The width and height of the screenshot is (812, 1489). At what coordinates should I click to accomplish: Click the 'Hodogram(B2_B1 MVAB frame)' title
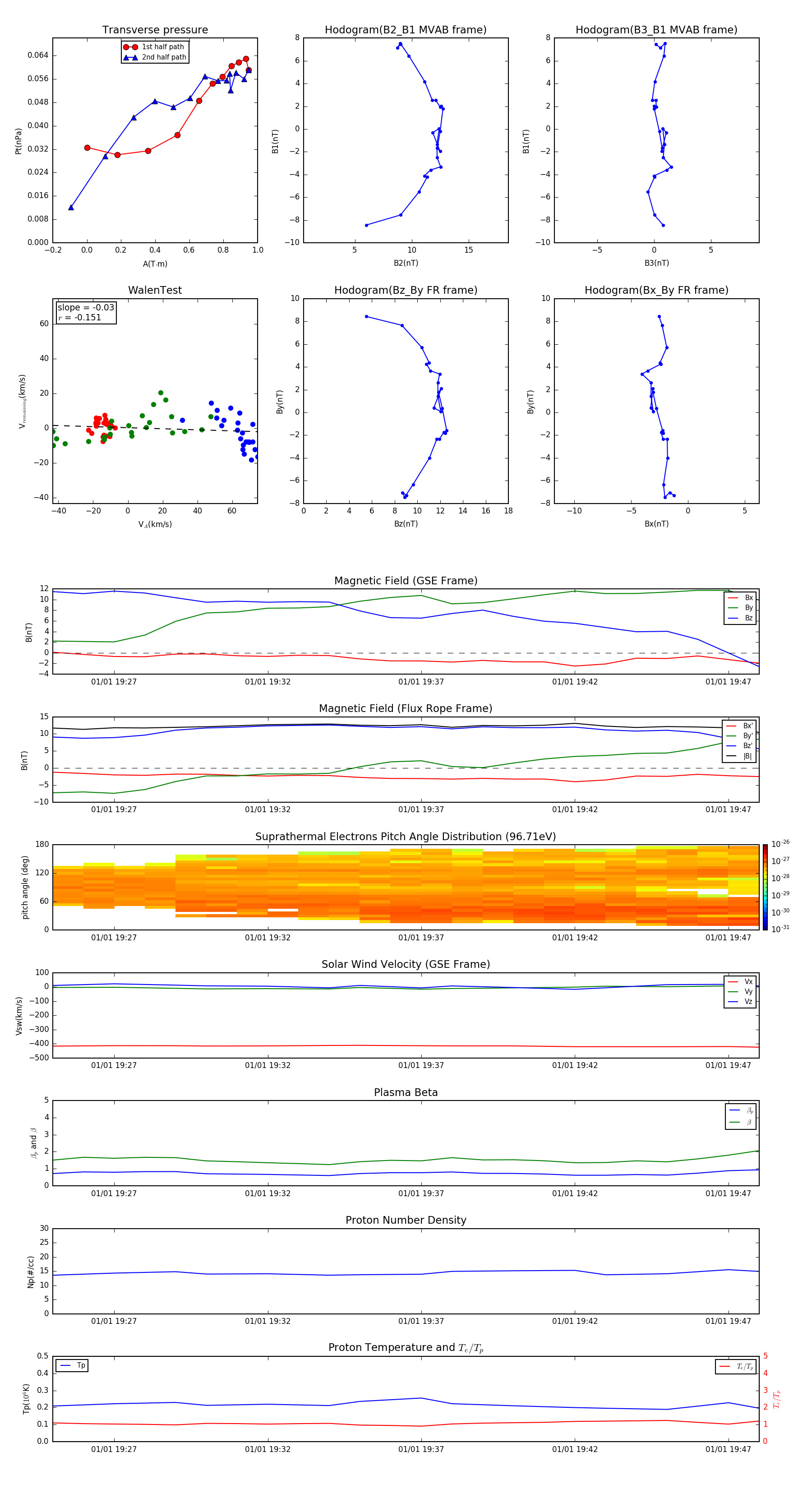point(406,29)
